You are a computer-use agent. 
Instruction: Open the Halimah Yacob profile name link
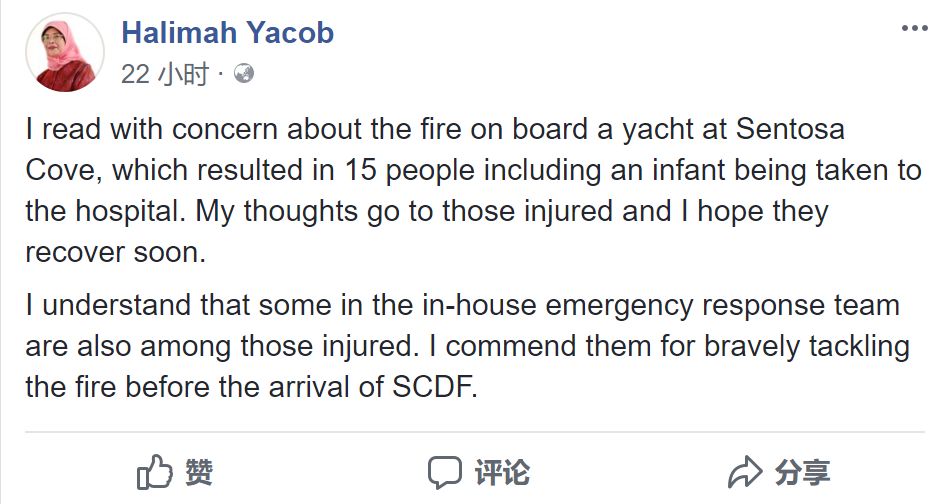[x=227, y=32]
